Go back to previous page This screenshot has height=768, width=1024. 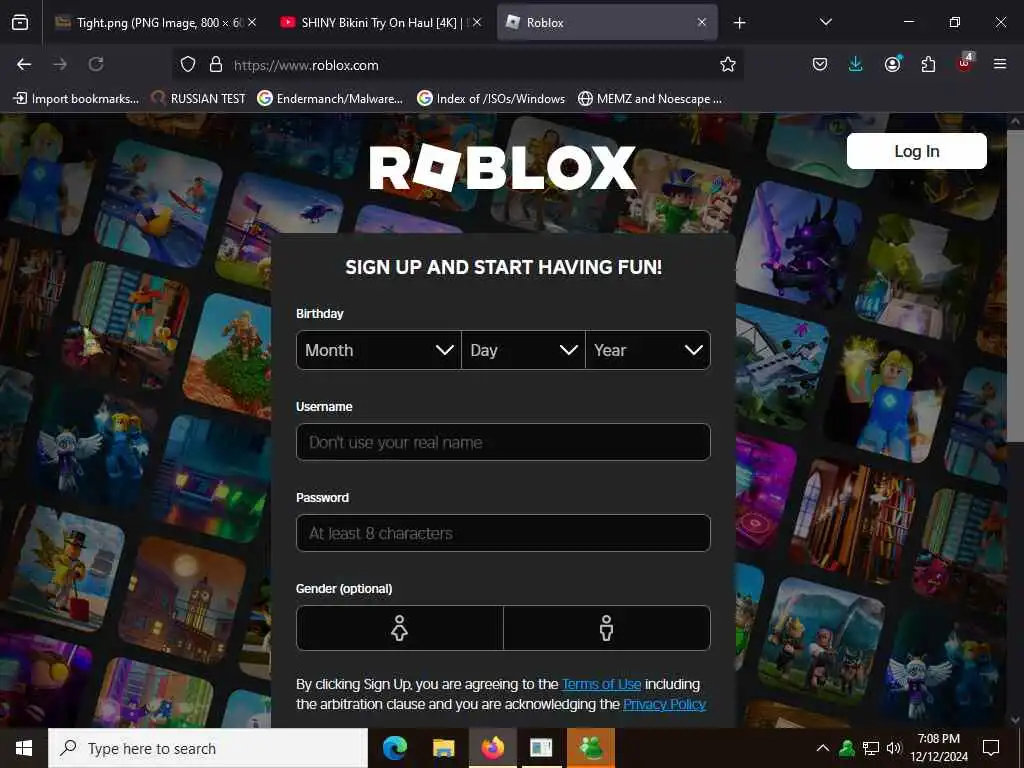pyautogui.click(x=24, y=64)
